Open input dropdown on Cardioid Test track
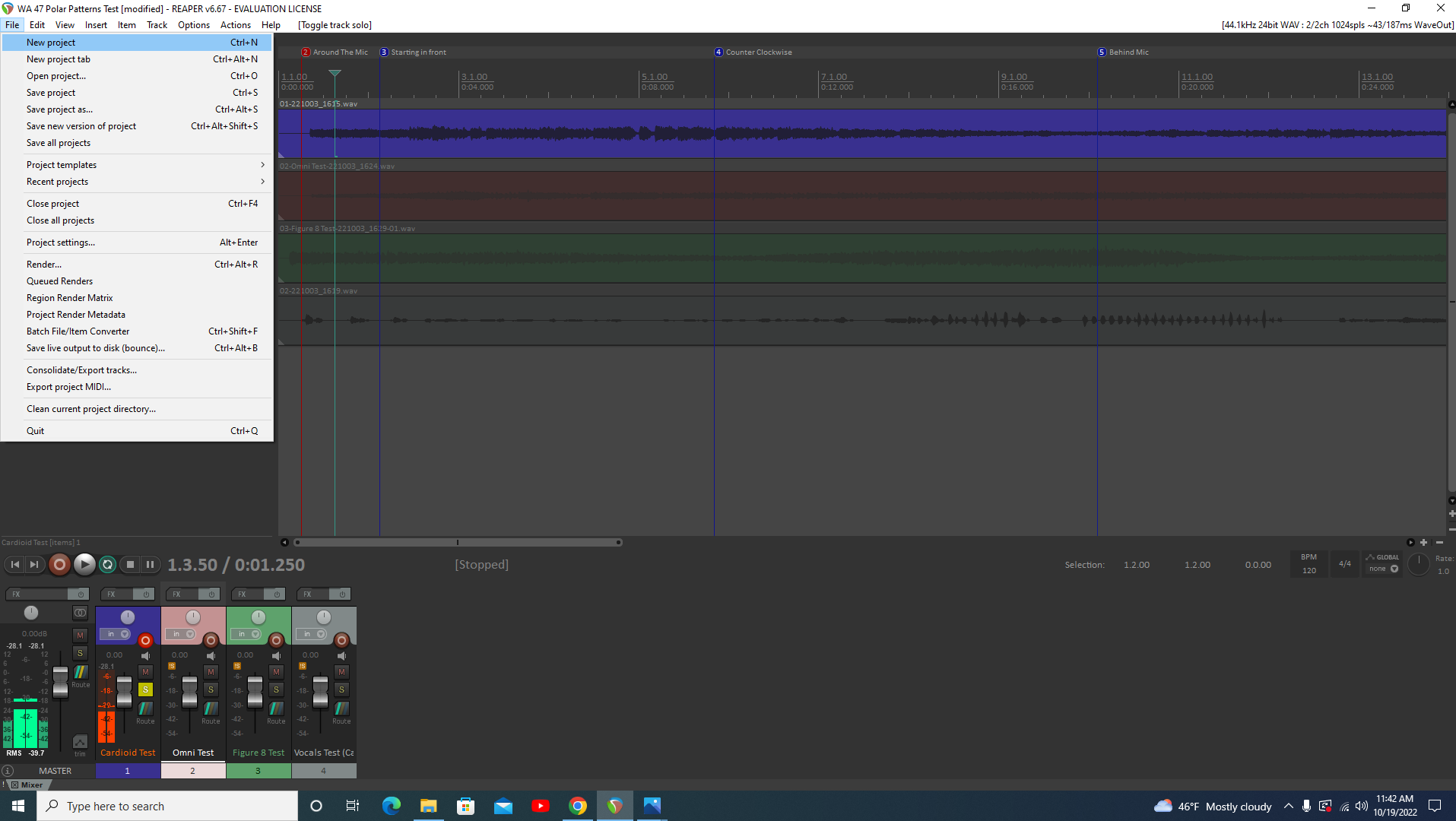 tap(115, 634)
